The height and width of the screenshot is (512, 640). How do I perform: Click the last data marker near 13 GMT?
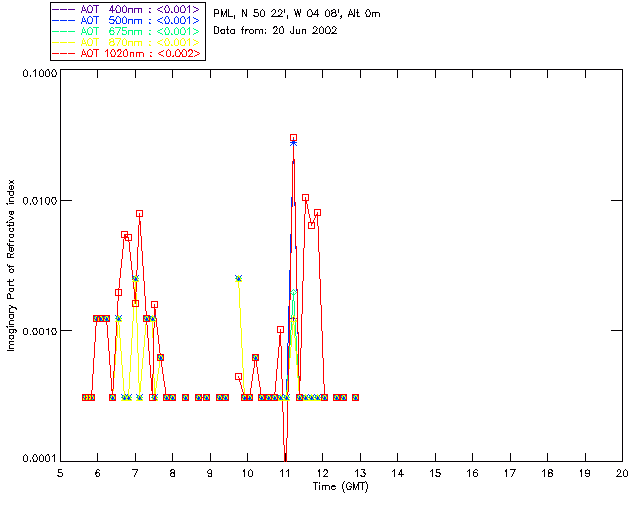coord(356,397)
